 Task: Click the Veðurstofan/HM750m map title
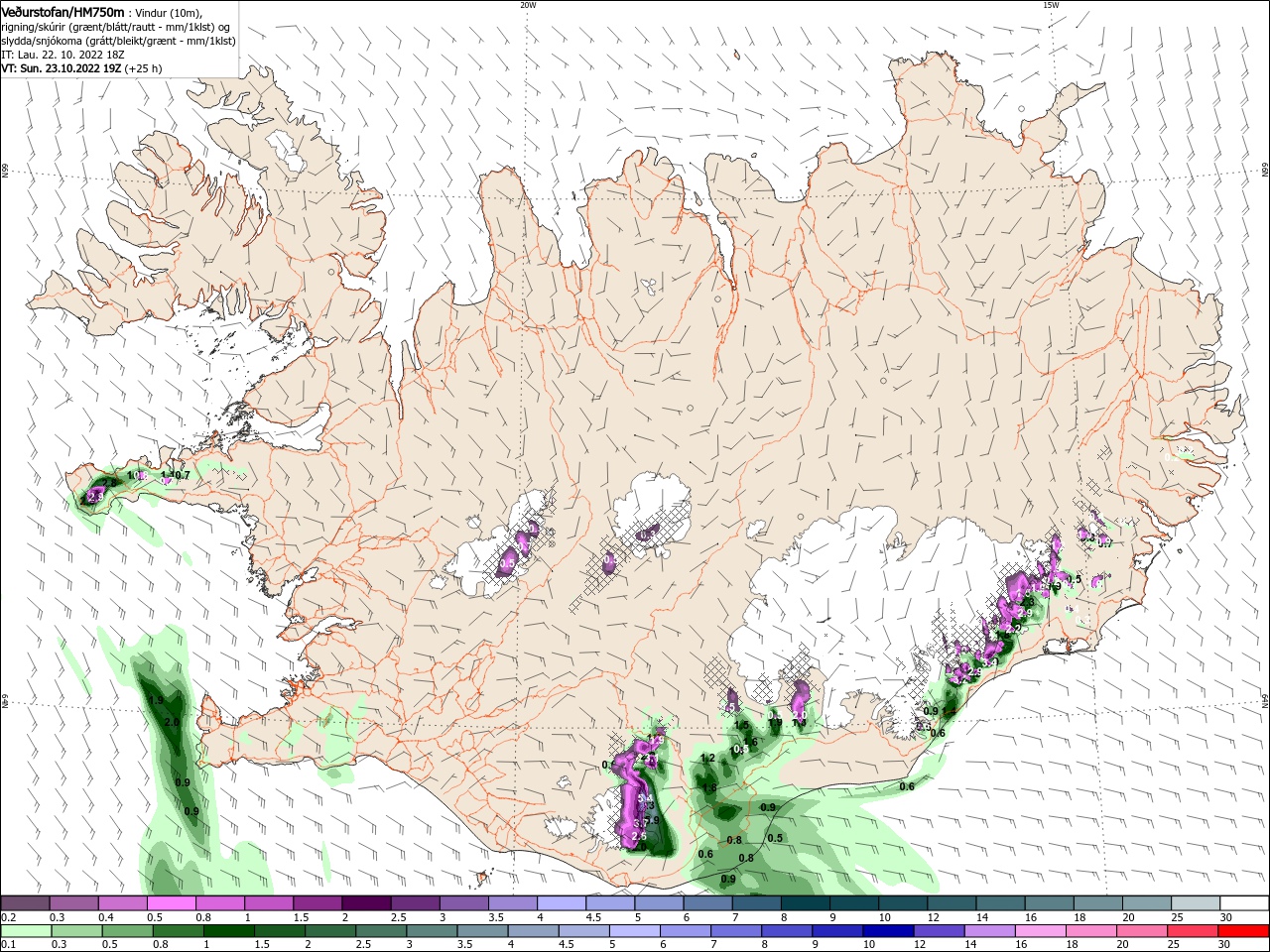(63, 11)
